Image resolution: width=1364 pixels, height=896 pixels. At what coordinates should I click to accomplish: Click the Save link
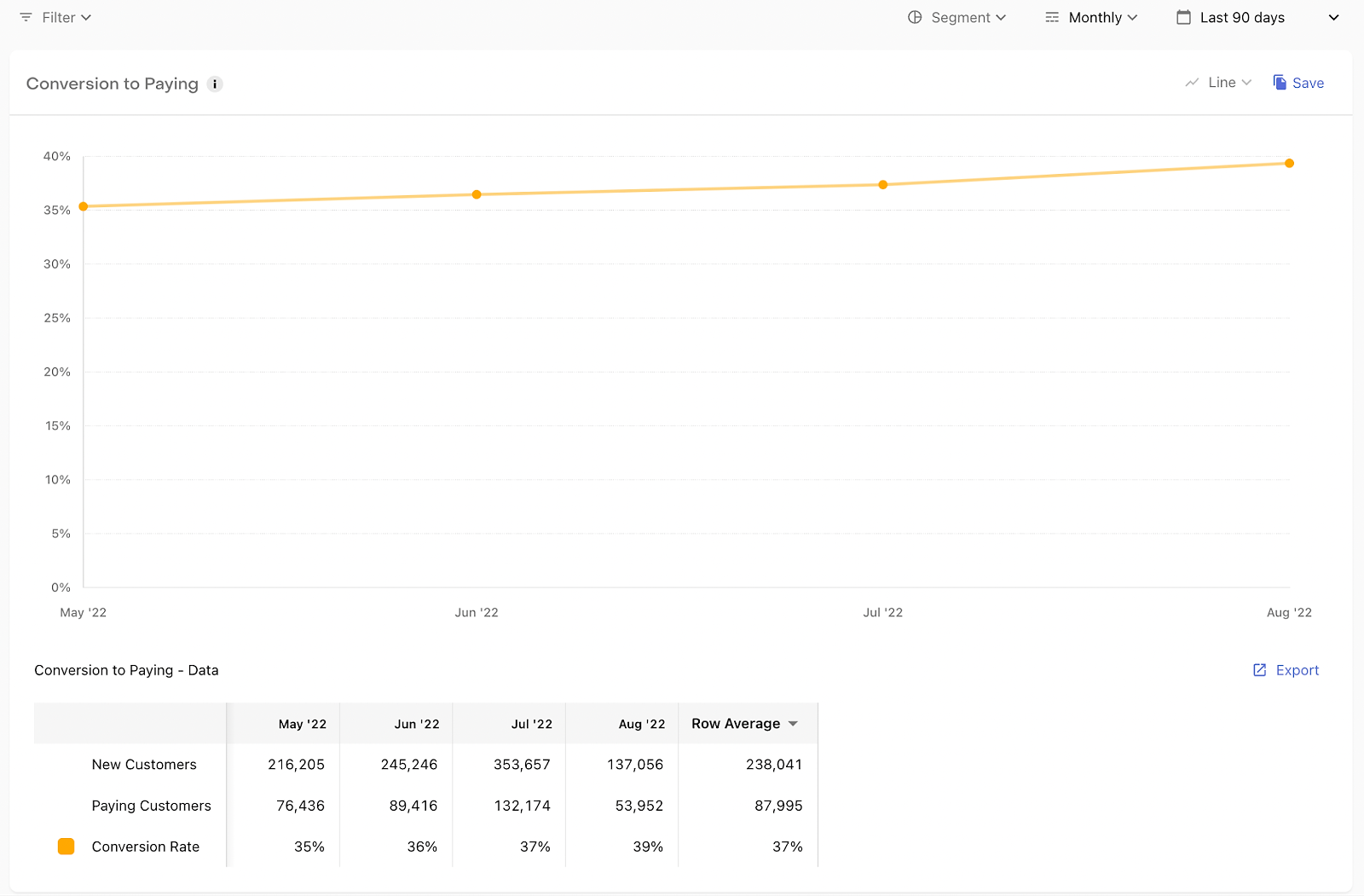coord(1308,83)
